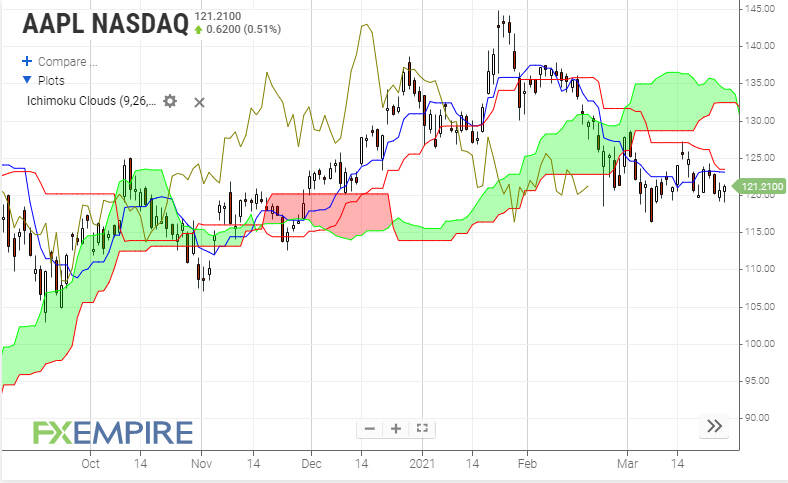
Task: Remove the Ichimoku Clouds plot
Action: pos(199,102)
